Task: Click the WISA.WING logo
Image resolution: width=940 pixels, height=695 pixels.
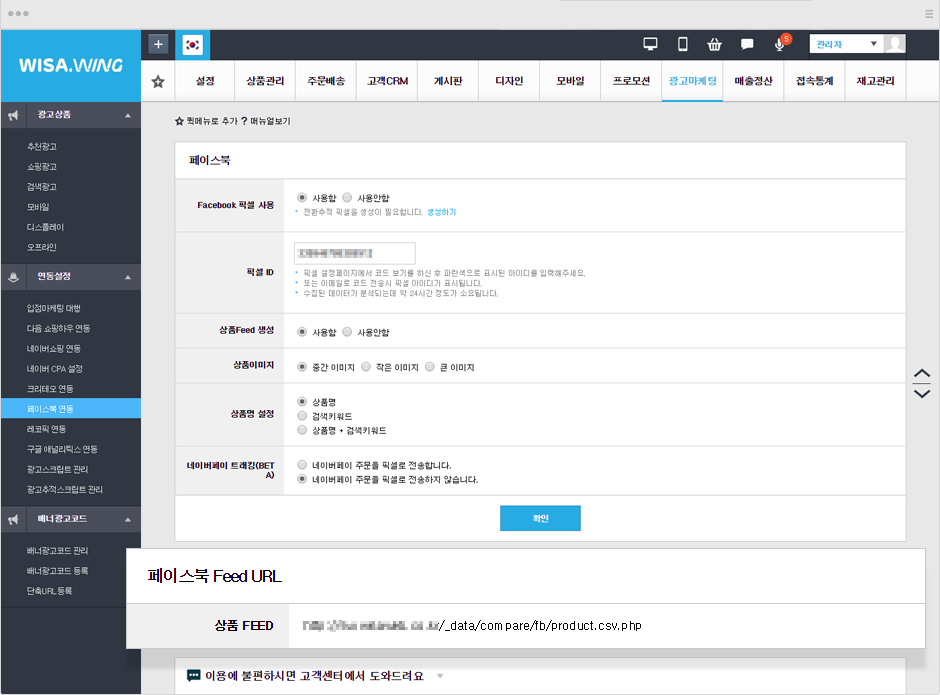Action: (71, 65)
